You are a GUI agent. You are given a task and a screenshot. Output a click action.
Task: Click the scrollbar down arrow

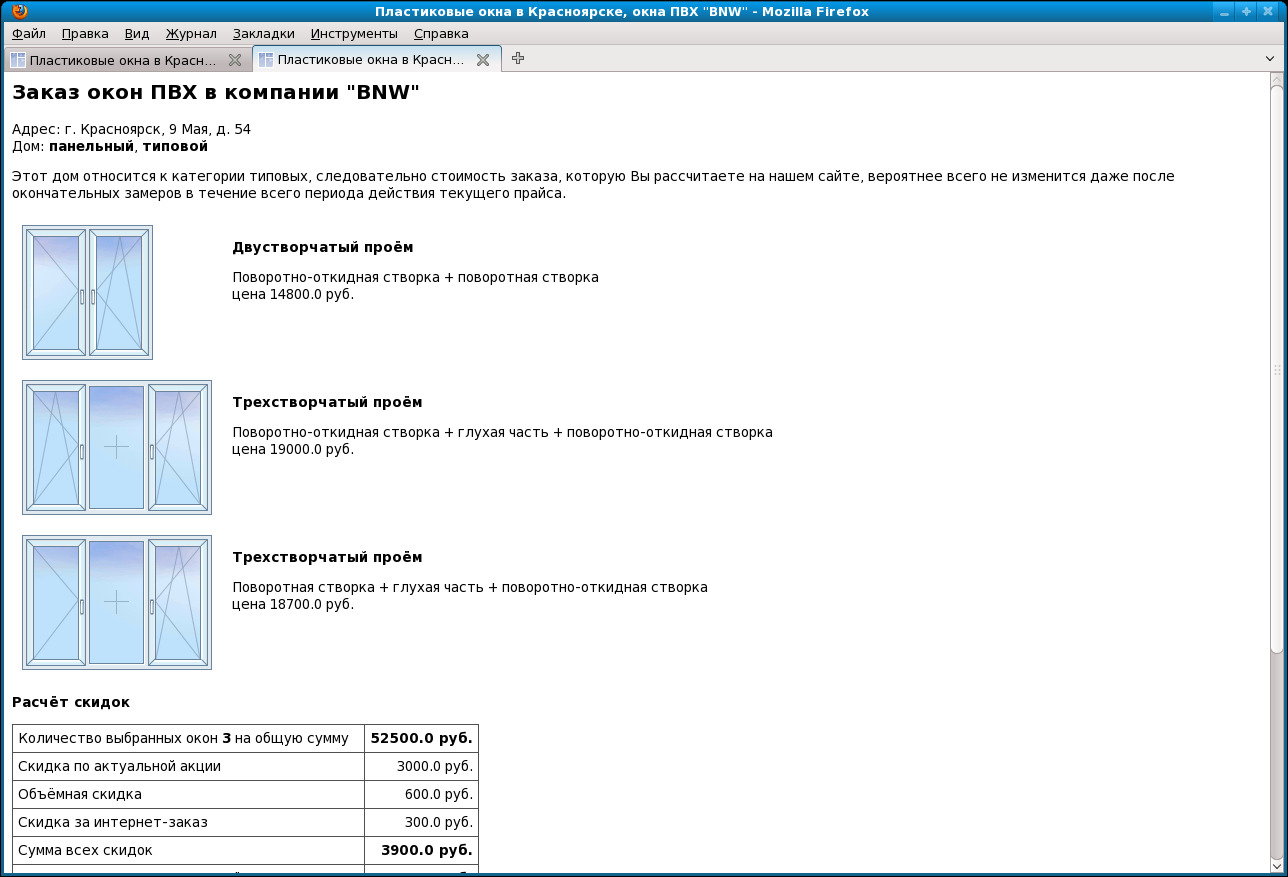pos(1276,864)
